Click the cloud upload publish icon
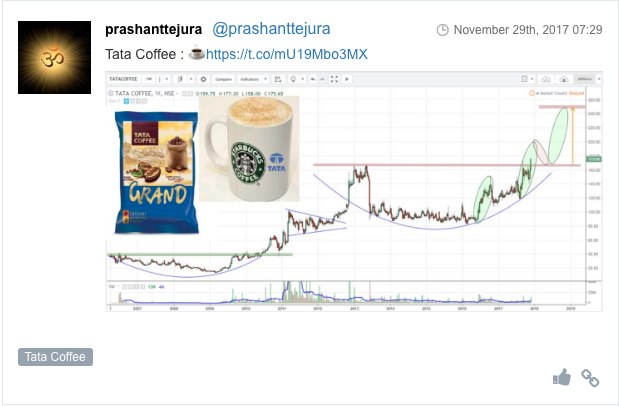This screenshot has width=619, height=406. (x=564, y=79)
